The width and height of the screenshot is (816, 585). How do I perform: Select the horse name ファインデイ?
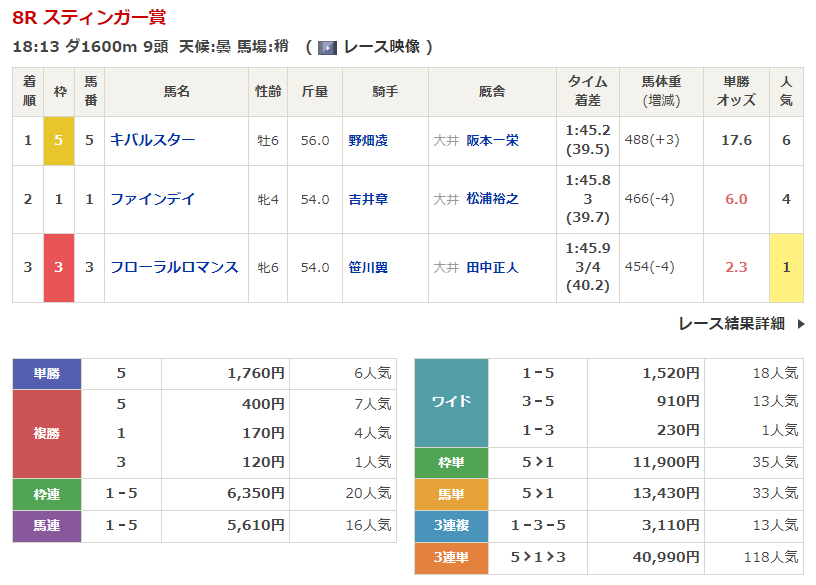[153, 199]
